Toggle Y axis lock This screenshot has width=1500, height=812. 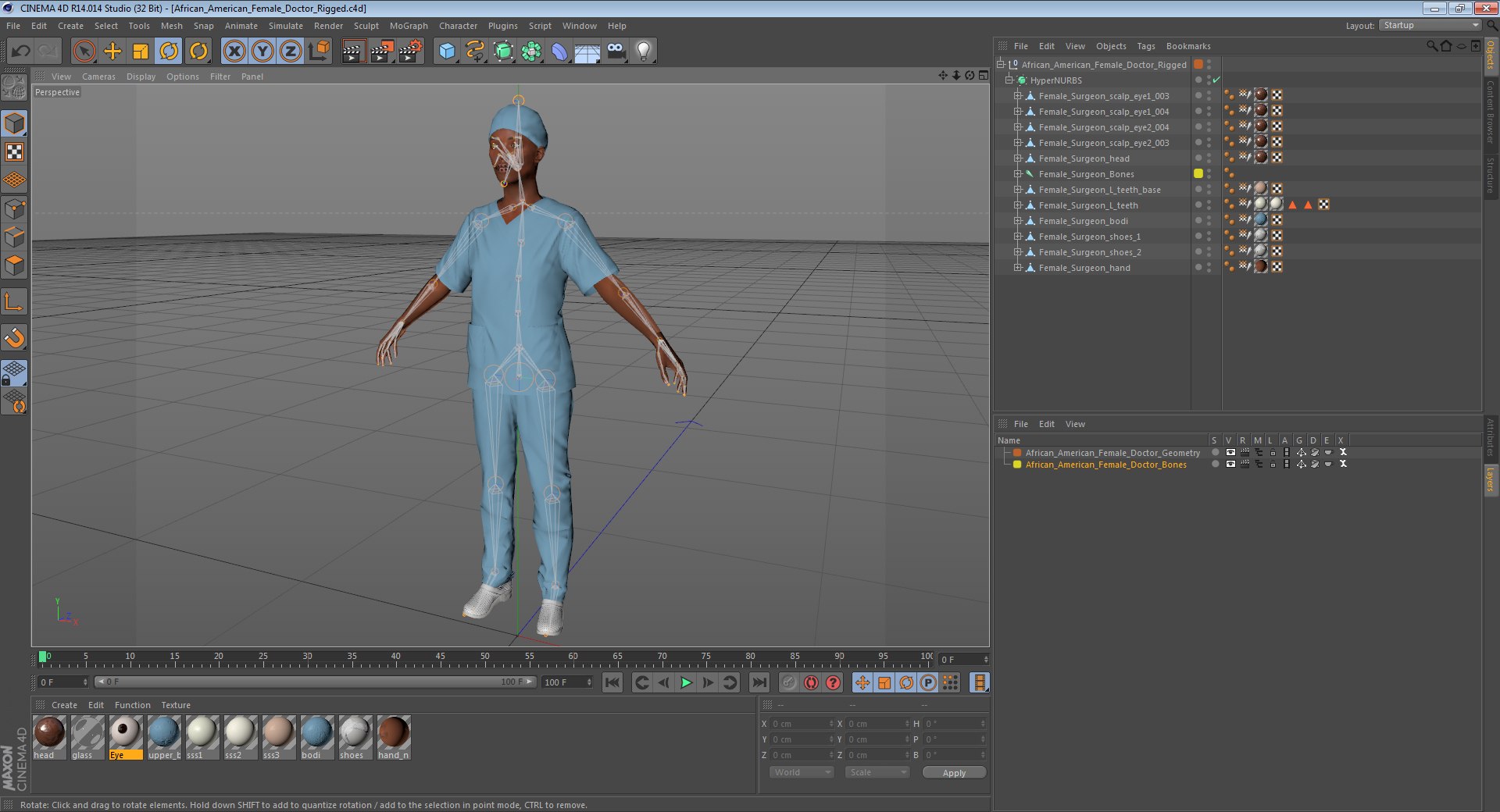click(x=262, y=52)
